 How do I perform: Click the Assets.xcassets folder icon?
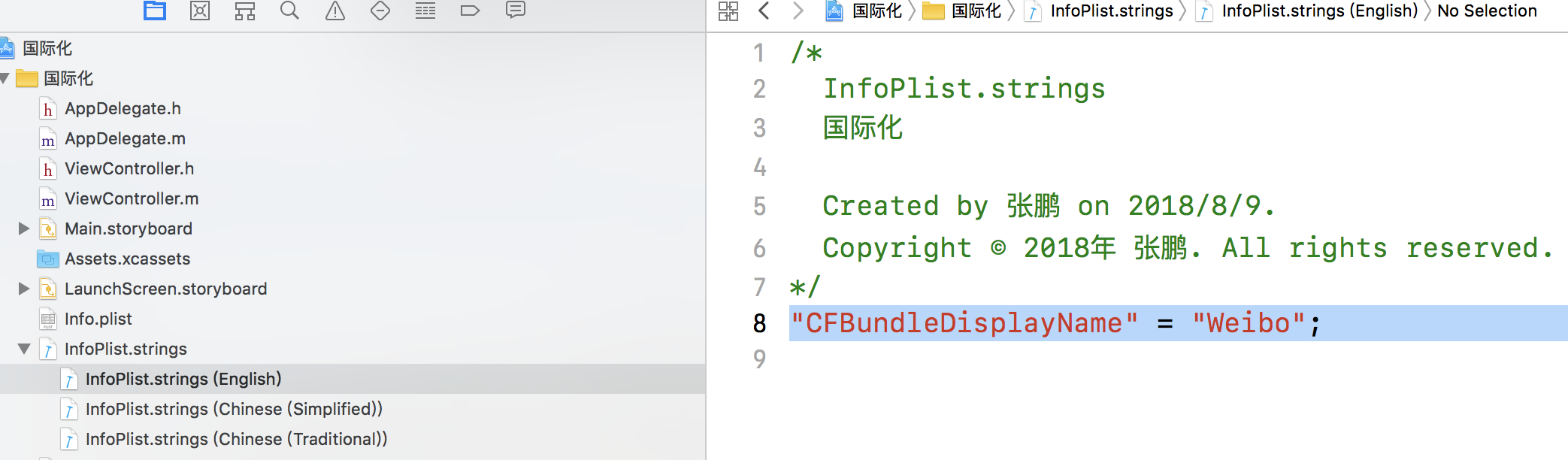pyautogui.click(x=47, y=259)
